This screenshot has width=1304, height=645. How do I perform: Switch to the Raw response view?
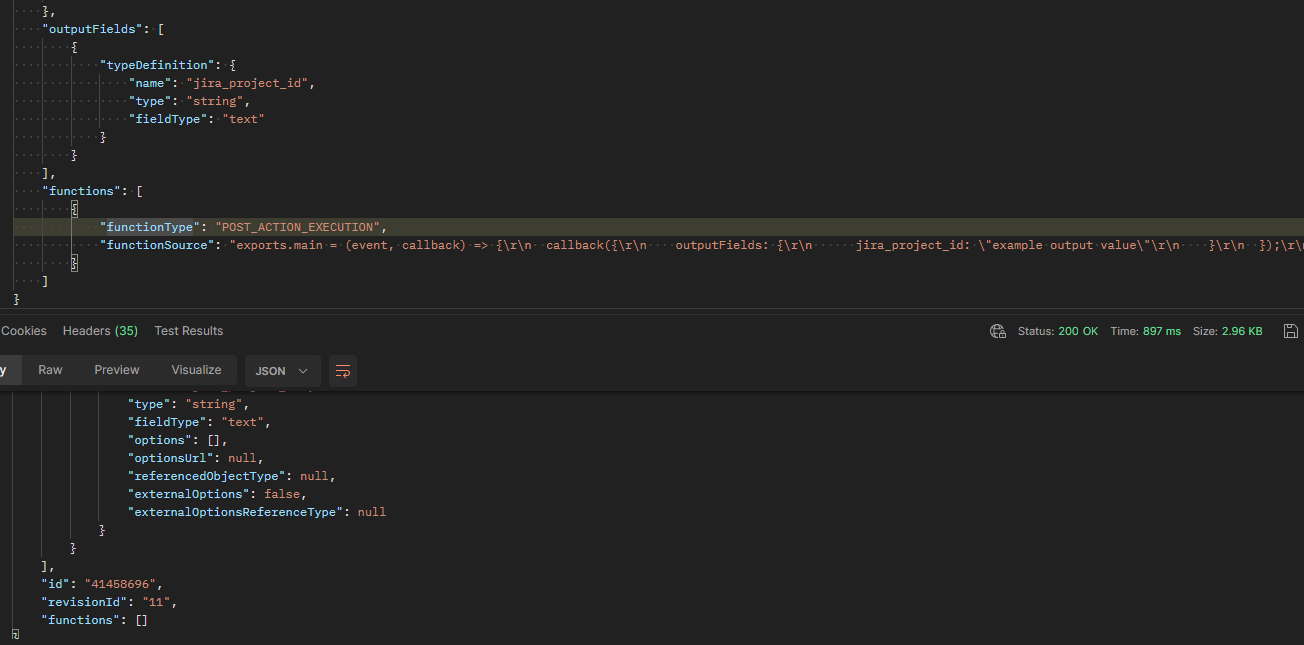pyautogui.click(x=50, y=370)
